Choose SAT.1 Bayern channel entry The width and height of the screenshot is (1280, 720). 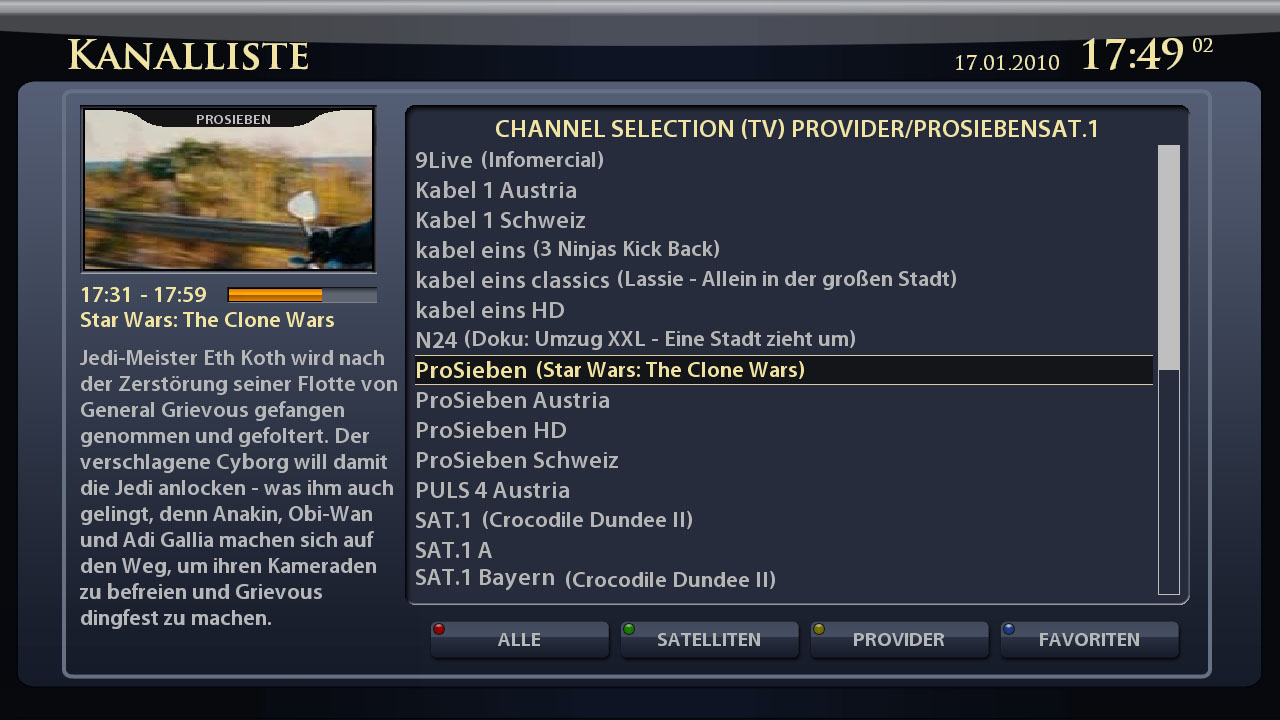point(784,579)
